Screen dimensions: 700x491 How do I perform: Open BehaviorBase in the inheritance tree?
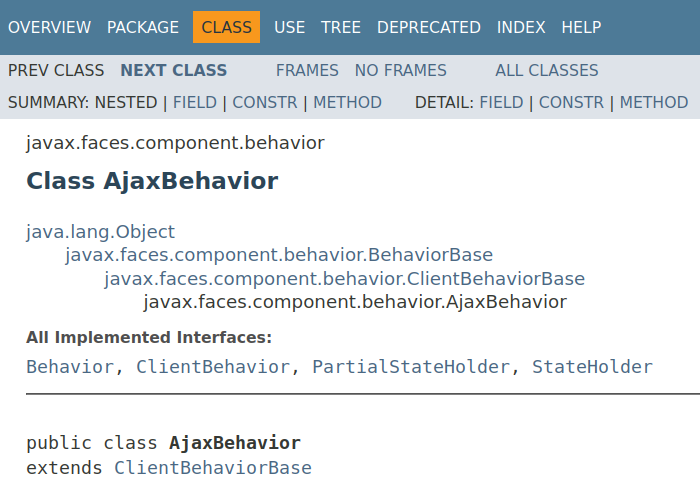(279, 255)
